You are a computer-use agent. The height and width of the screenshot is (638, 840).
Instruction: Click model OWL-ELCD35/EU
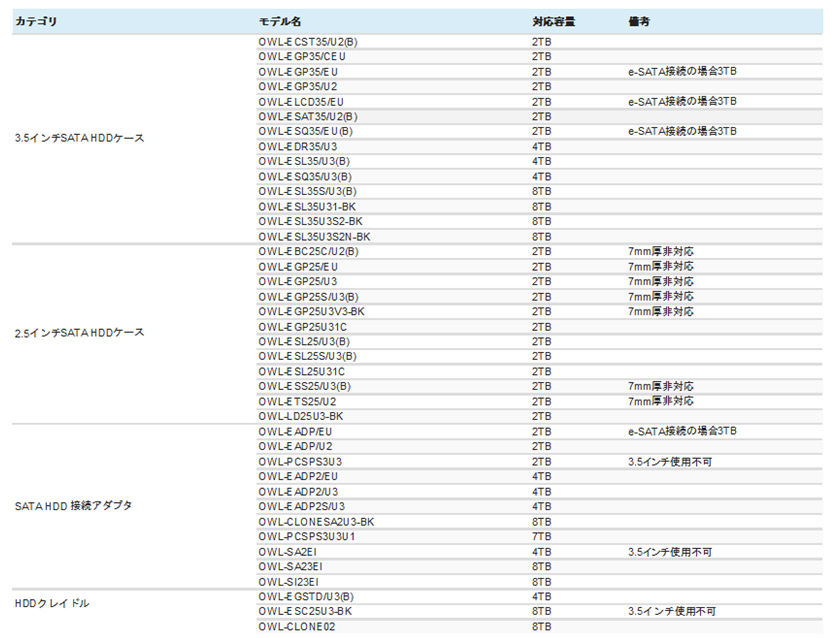301,102
